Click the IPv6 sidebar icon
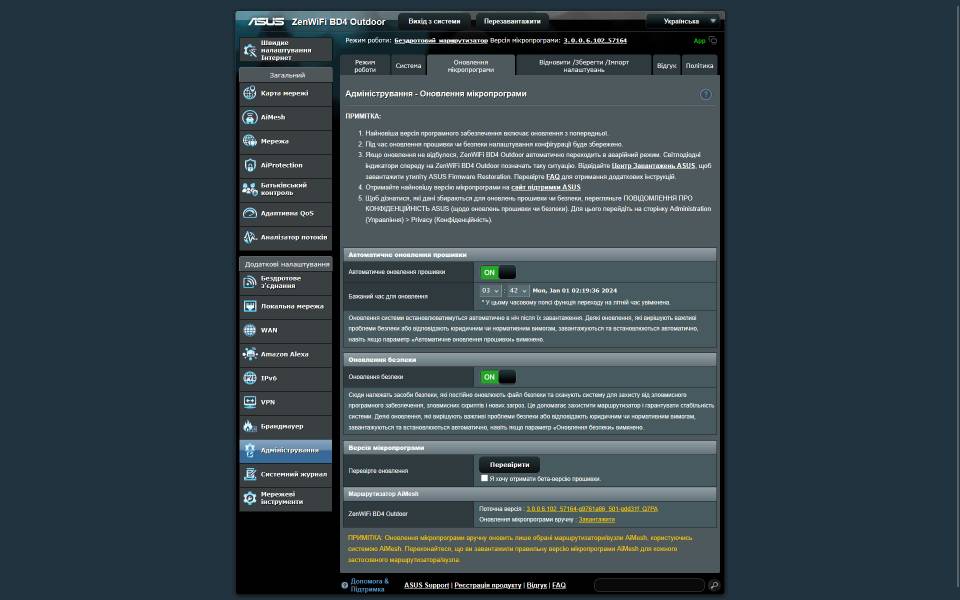Image resolution: width=960 pixels, height=600 pixels. pos(250,378)
